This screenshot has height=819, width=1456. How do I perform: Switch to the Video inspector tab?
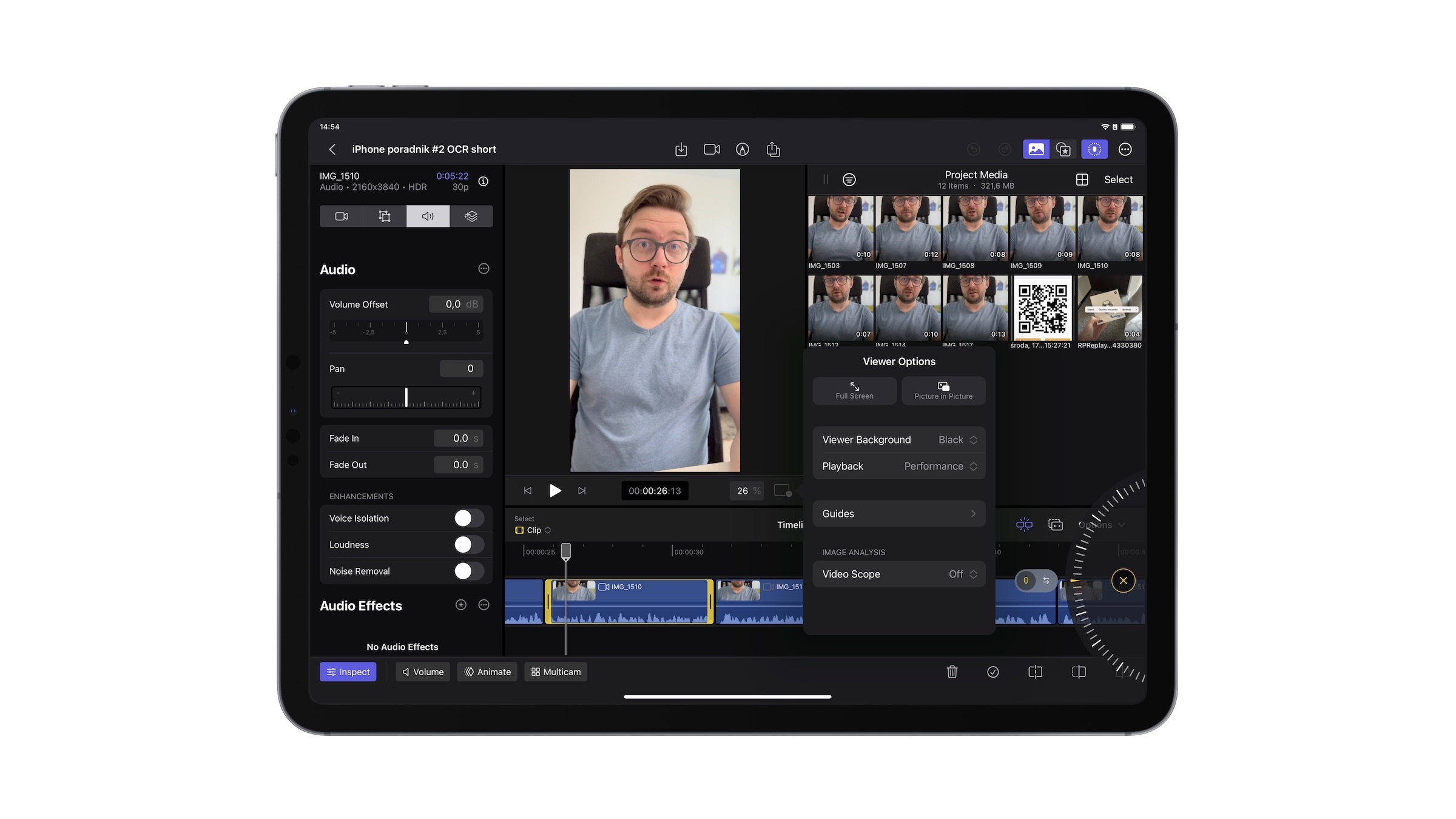342,216
